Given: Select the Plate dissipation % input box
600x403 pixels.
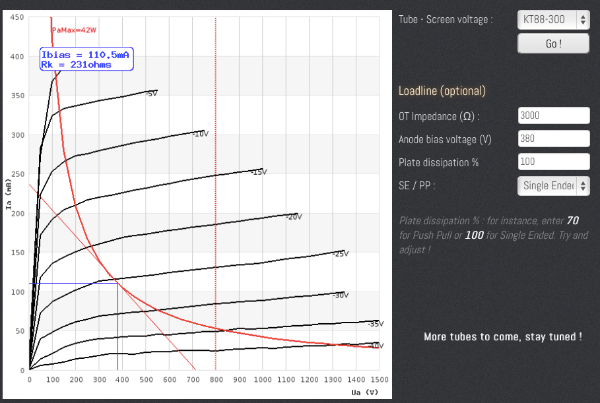Looking at the screenshot, I should (553, 162).
